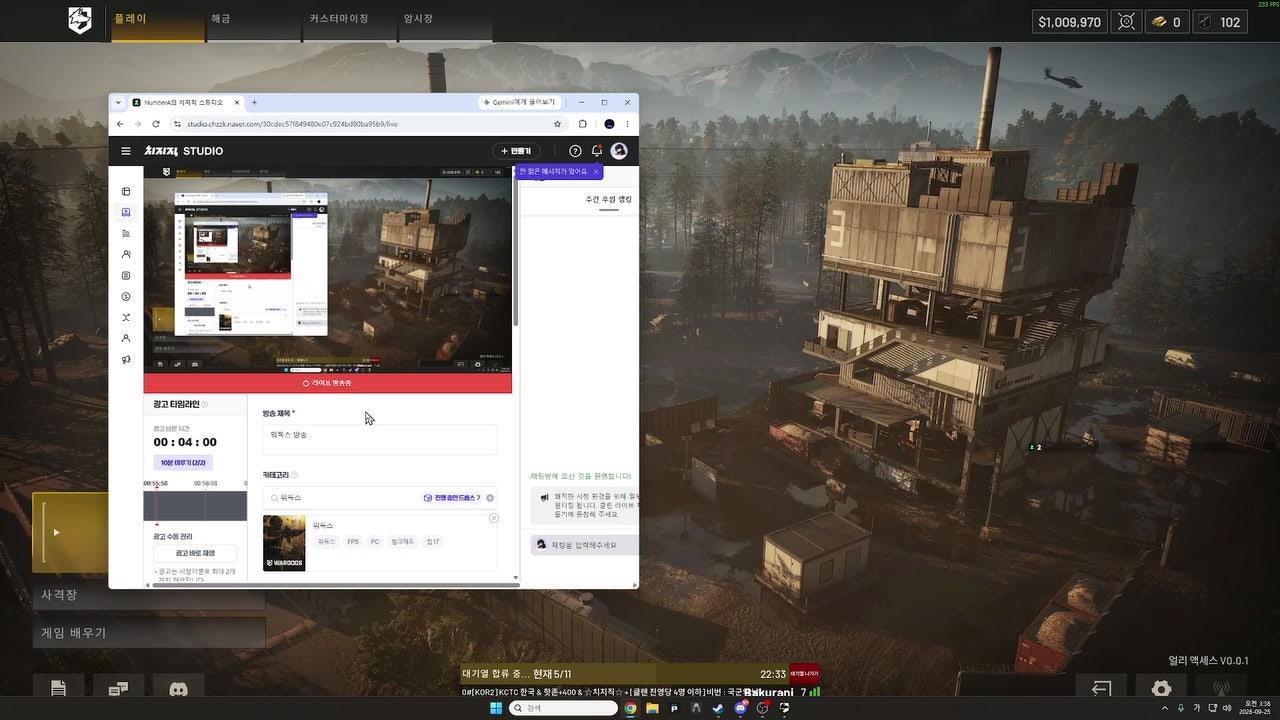Open a new Chrome tab

254,102
